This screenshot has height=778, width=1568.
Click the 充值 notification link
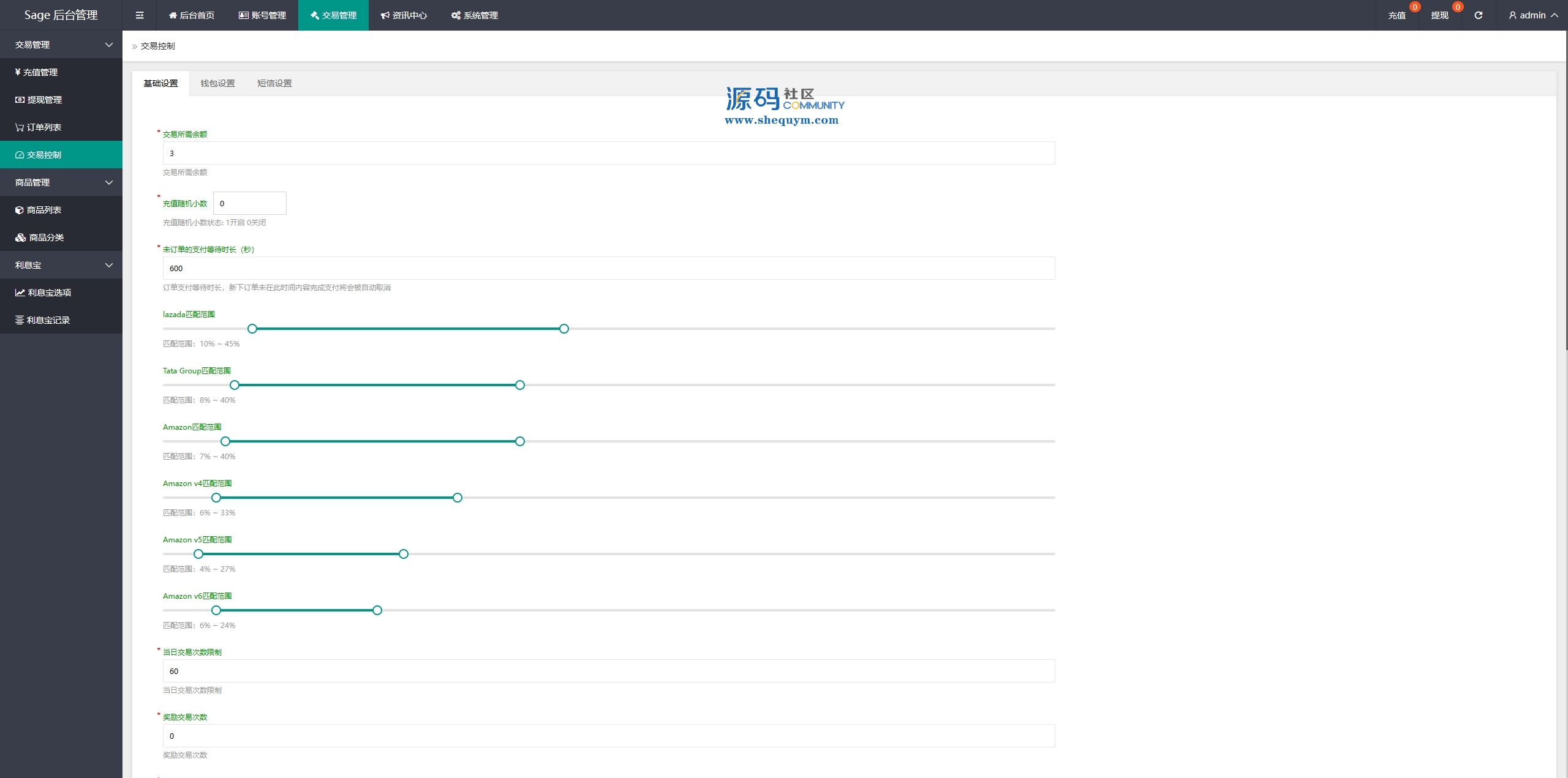point(1396,15)
